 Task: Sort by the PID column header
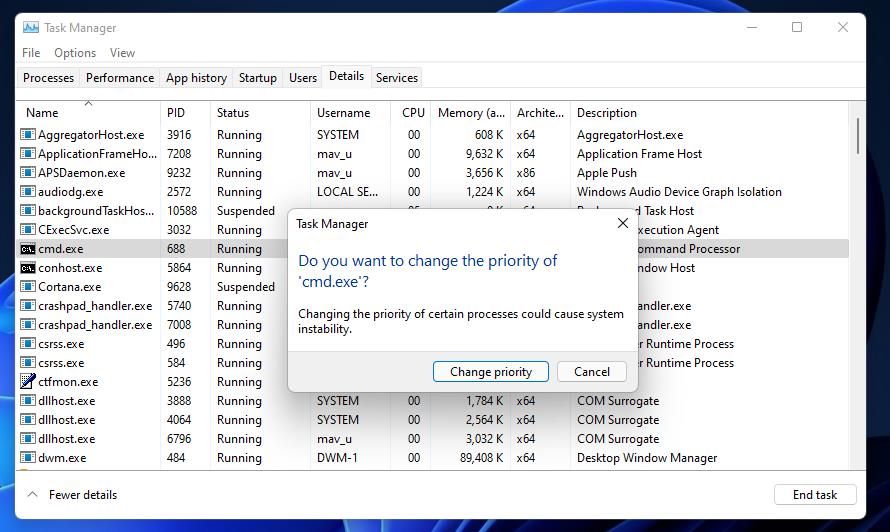pyautogui.click(x=176, y=113)
